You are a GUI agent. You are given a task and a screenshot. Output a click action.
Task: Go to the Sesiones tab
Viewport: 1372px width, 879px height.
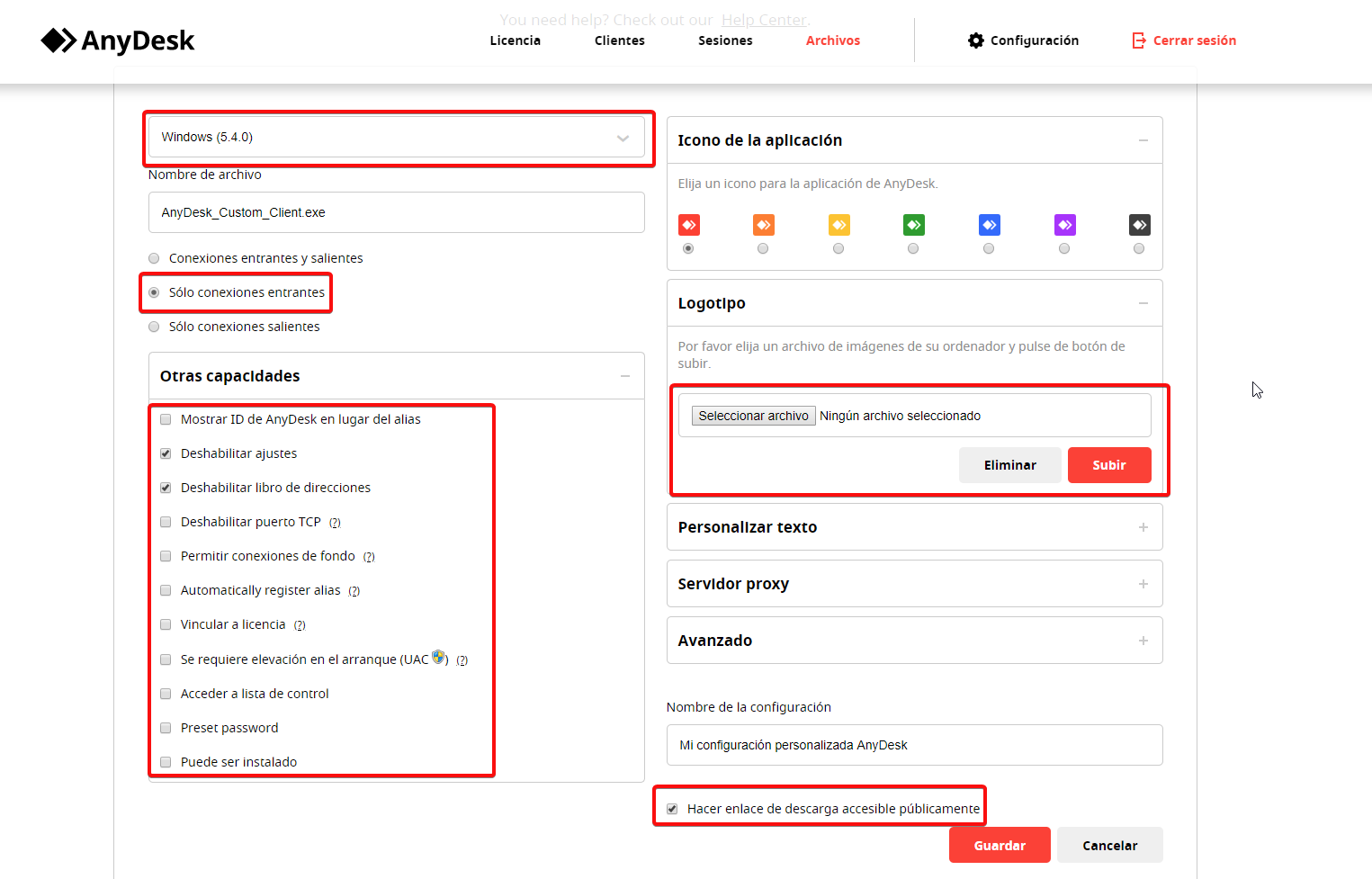coord(725,40)
